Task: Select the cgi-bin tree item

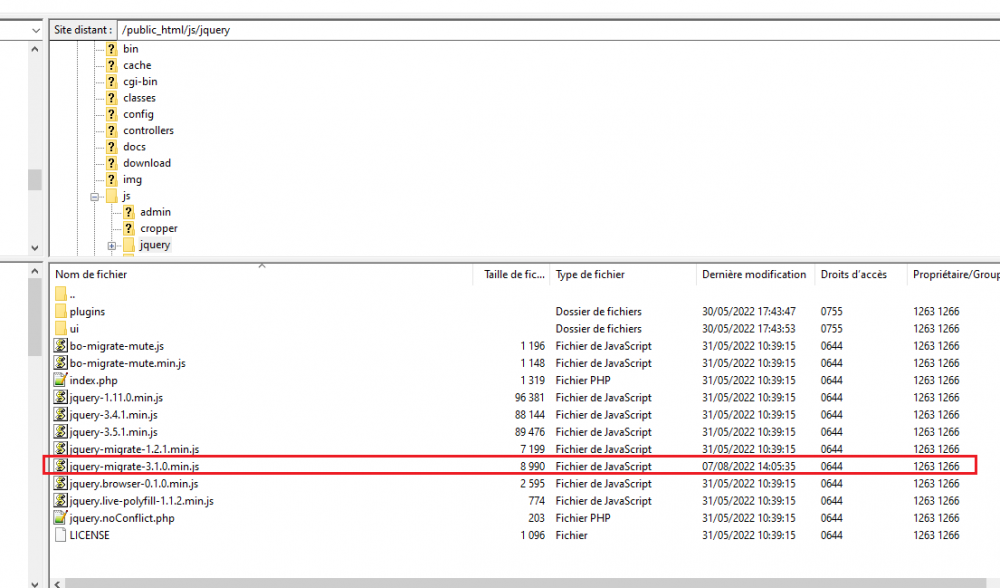Action: (140, 82)
